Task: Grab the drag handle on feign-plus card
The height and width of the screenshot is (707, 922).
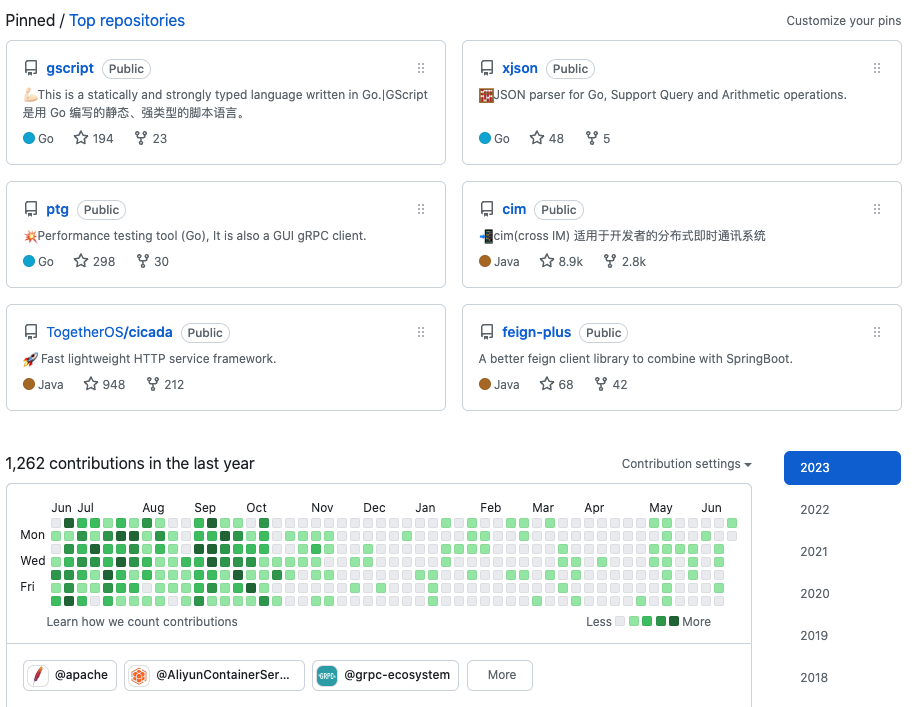Action: 877,332
